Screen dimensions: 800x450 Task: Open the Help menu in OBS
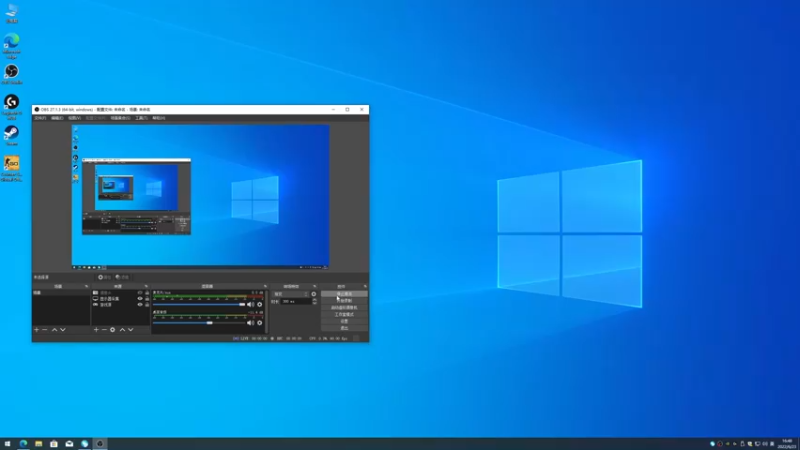(159, 118)
